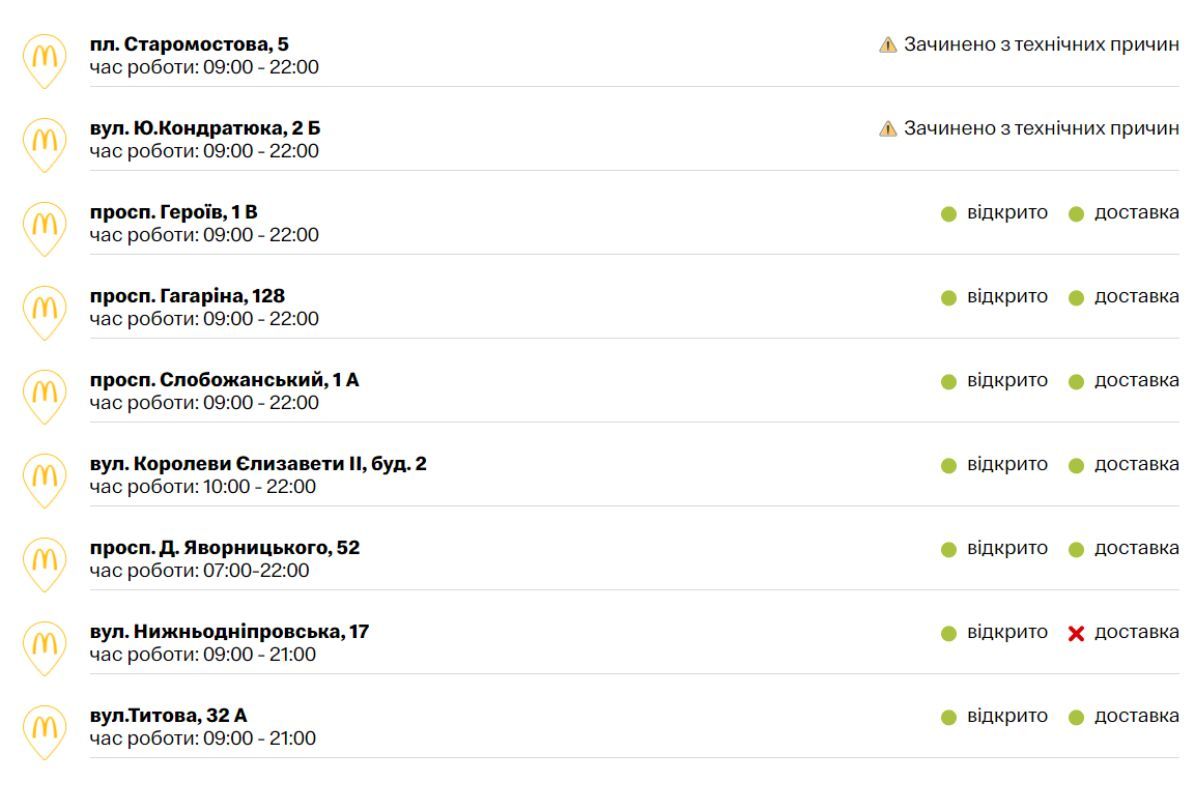Toggle the open status dot for вул.Титова, 32 А
Image resolution: width=1200 pixels, height=800 pixels.
click(949, 716)
